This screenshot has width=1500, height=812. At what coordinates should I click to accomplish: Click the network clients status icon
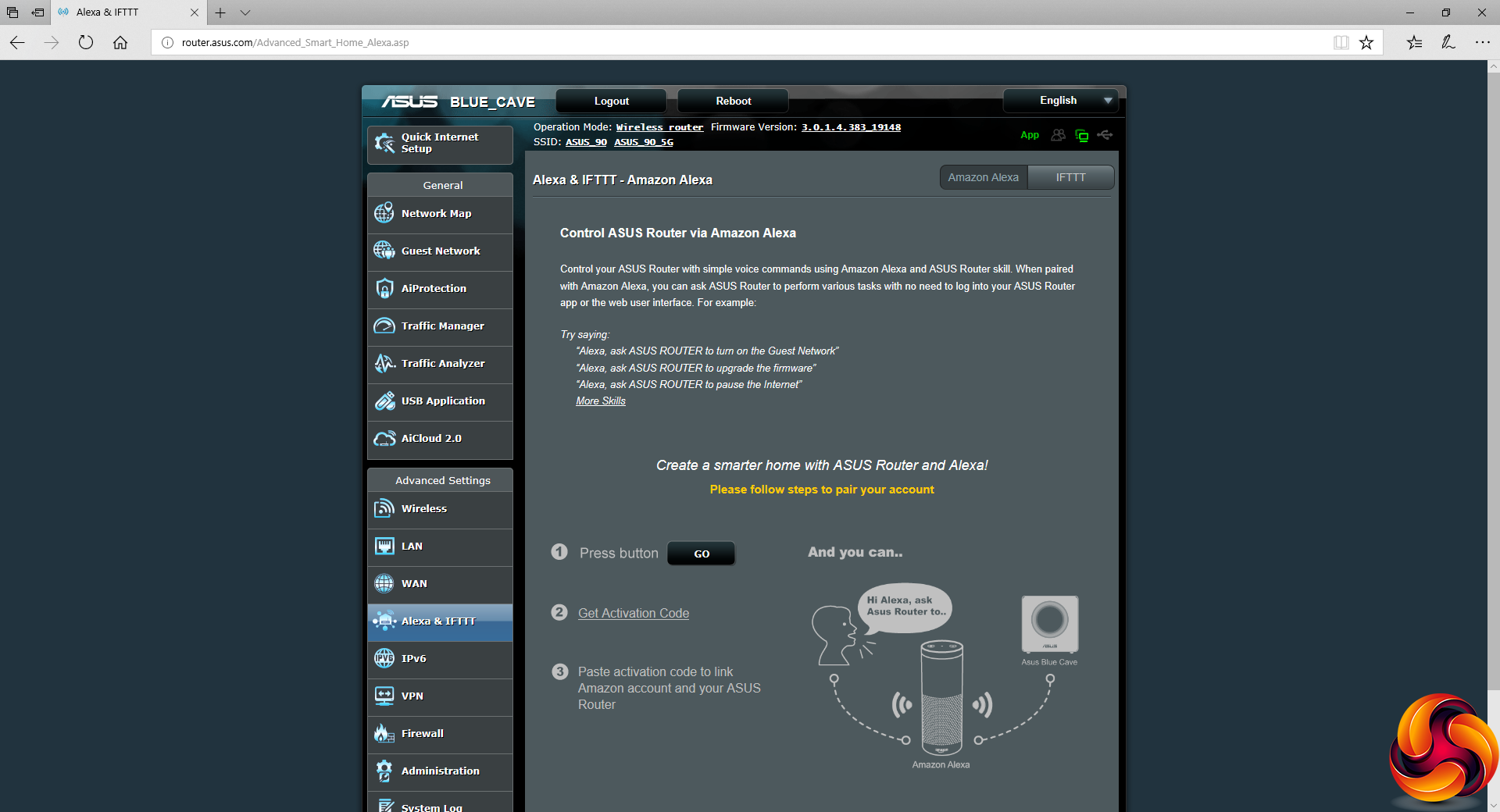[1082, 135]
